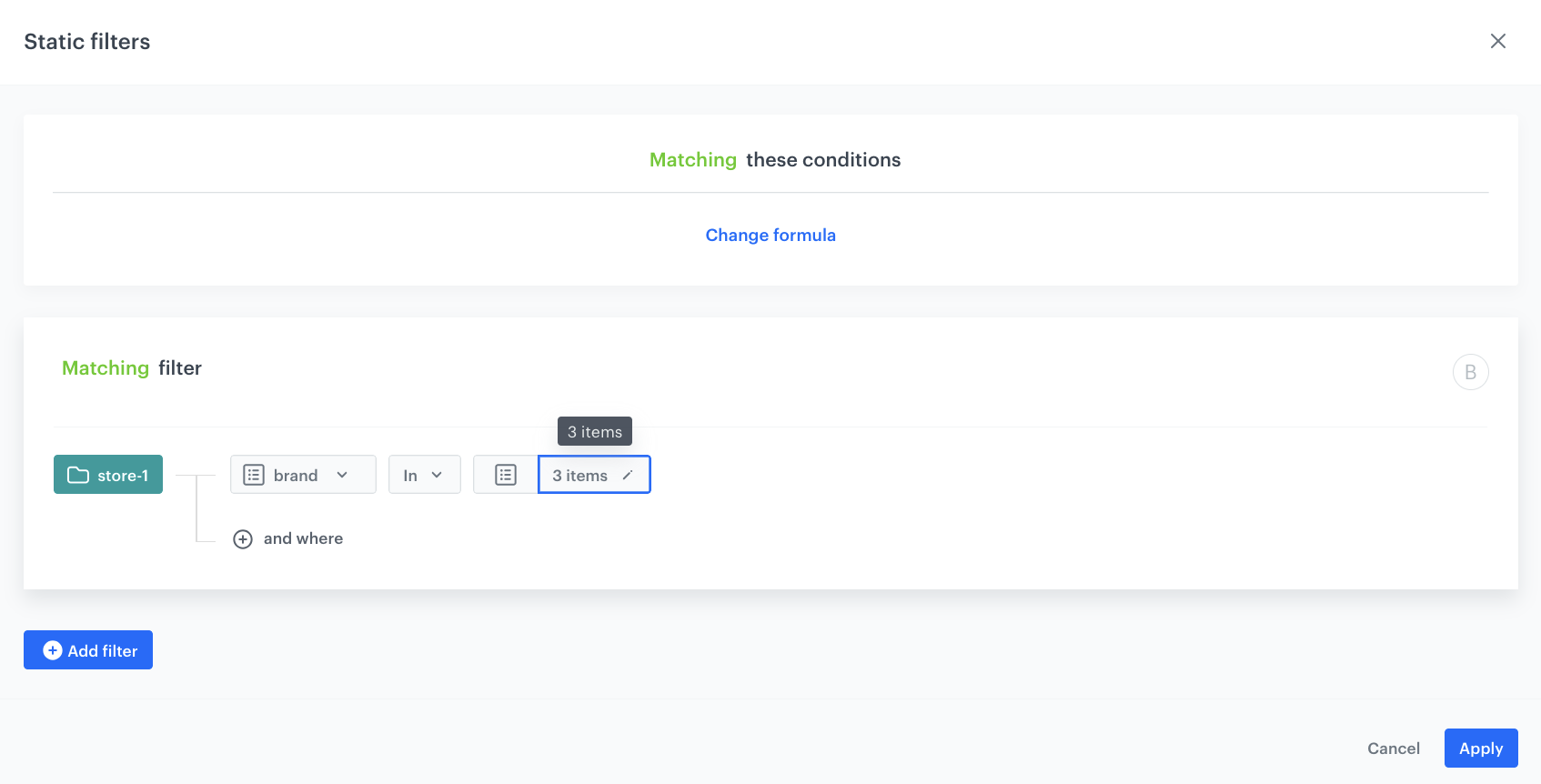Apply the static filters
1541x784 pixels.
(x=1480, y=749)
